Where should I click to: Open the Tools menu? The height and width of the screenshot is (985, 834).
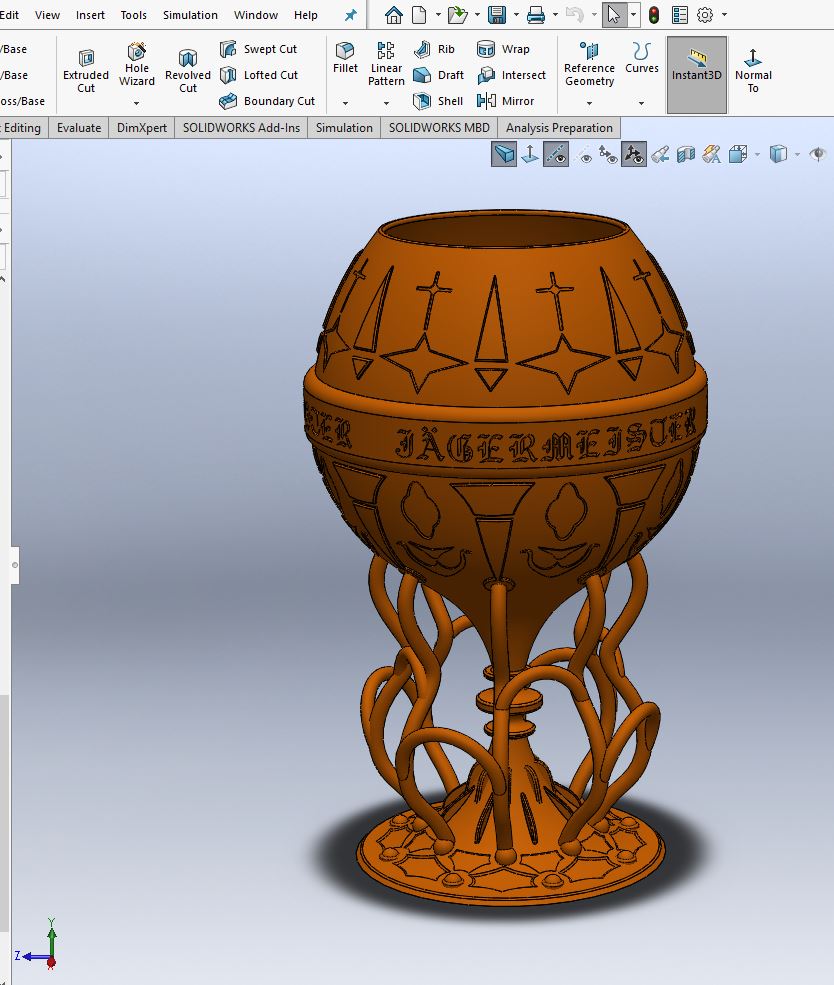coord(133,14)
